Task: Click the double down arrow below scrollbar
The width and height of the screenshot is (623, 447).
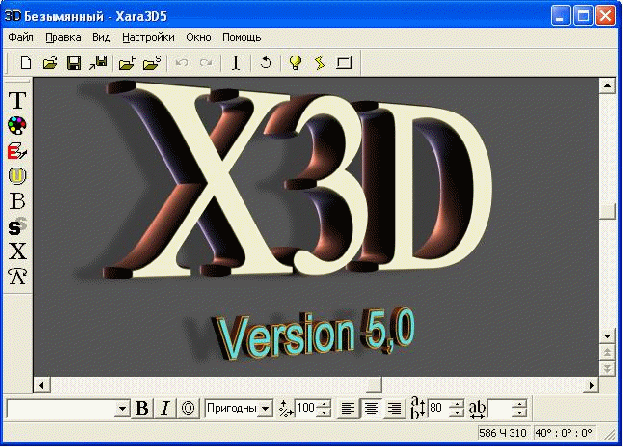Action: click(x=607, y=368)
